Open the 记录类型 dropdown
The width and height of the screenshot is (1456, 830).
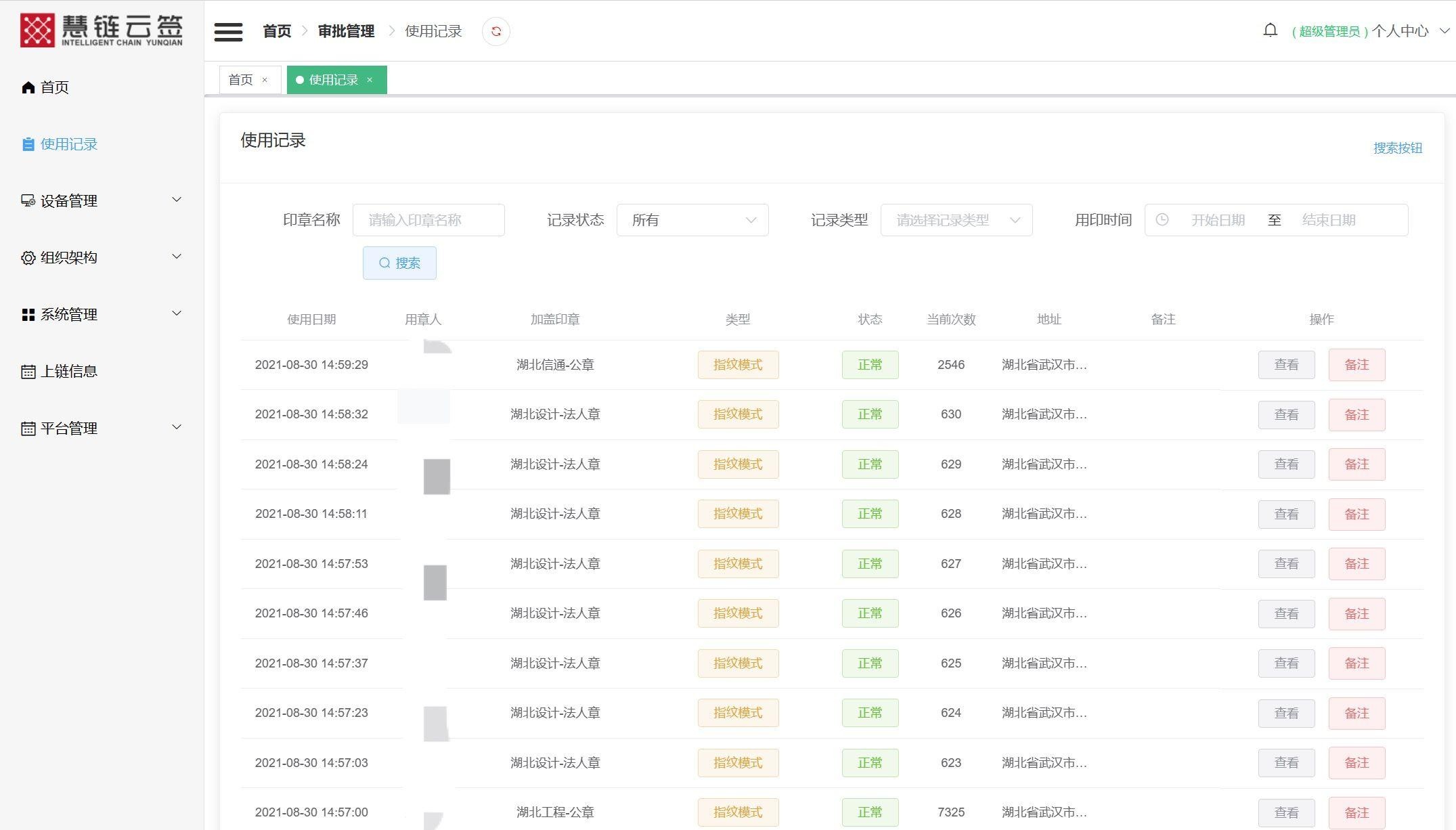(x=956, y=220)
